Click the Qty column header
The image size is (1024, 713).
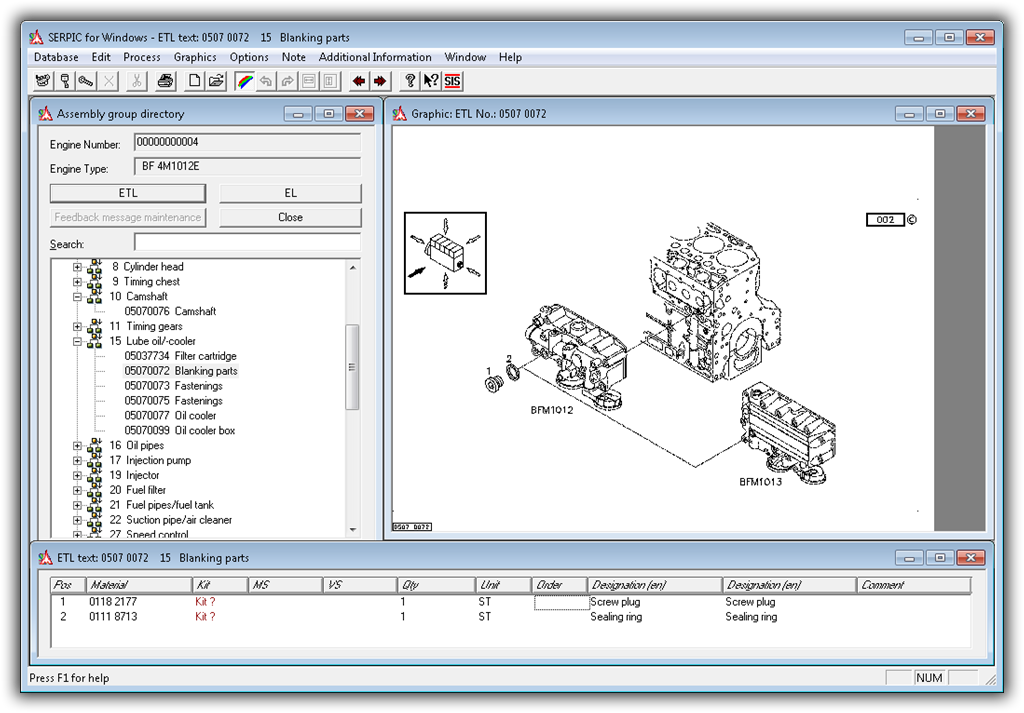436,585
